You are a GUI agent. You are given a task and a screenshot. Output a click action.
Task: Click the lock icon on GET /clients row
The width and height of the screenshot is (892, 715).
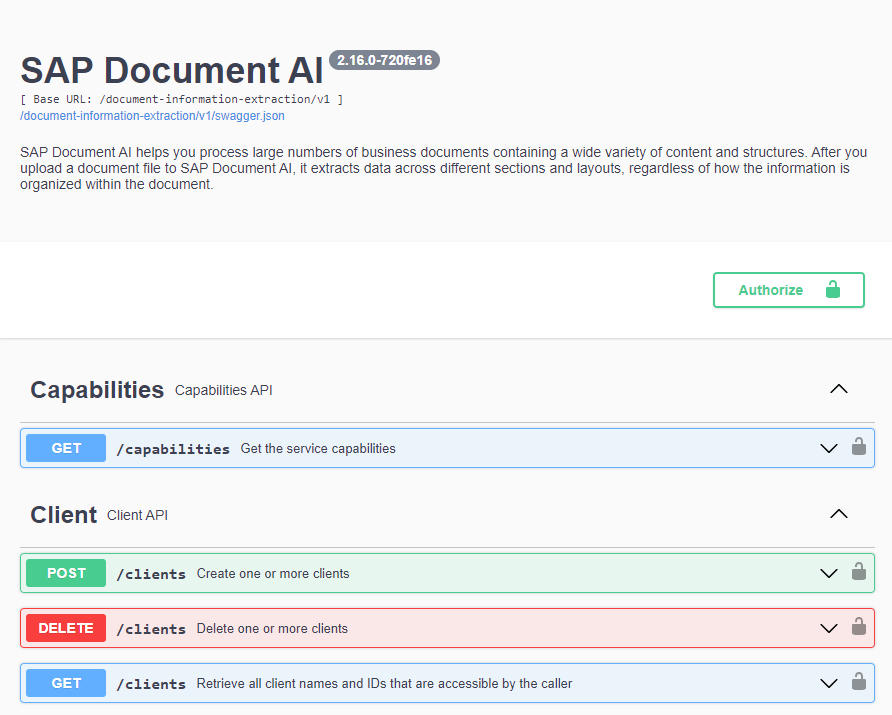[x=858, y=681]
